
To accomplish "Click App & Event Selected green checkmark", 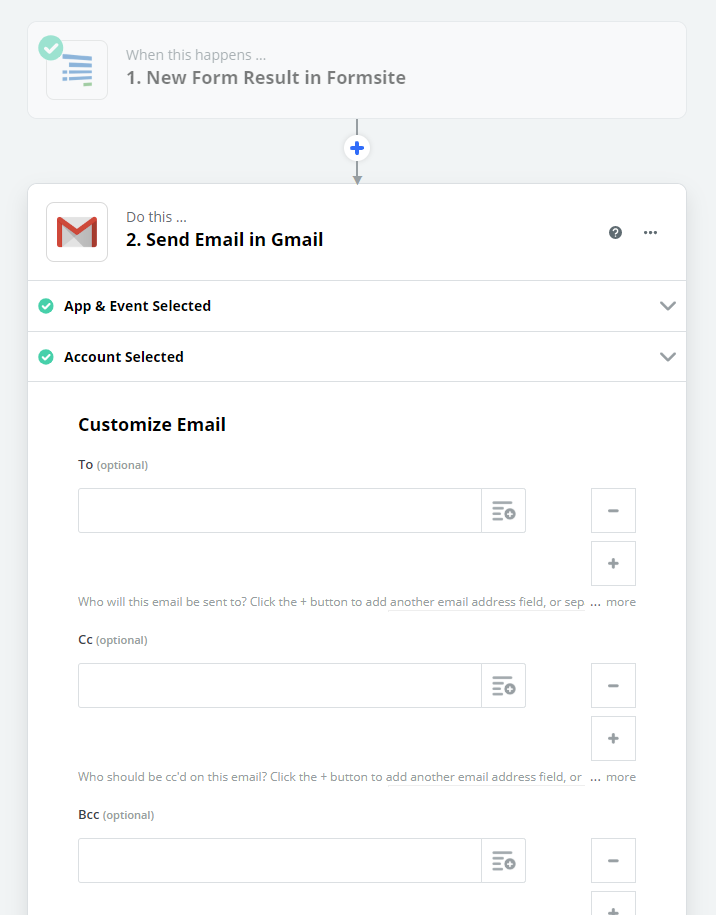I will tap(46, 306).
